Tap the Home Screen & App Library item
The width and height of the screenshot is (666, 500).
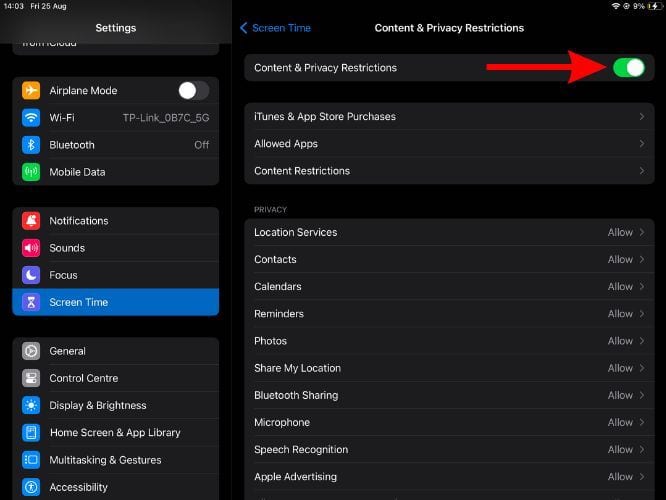click(x=115, y=432)
